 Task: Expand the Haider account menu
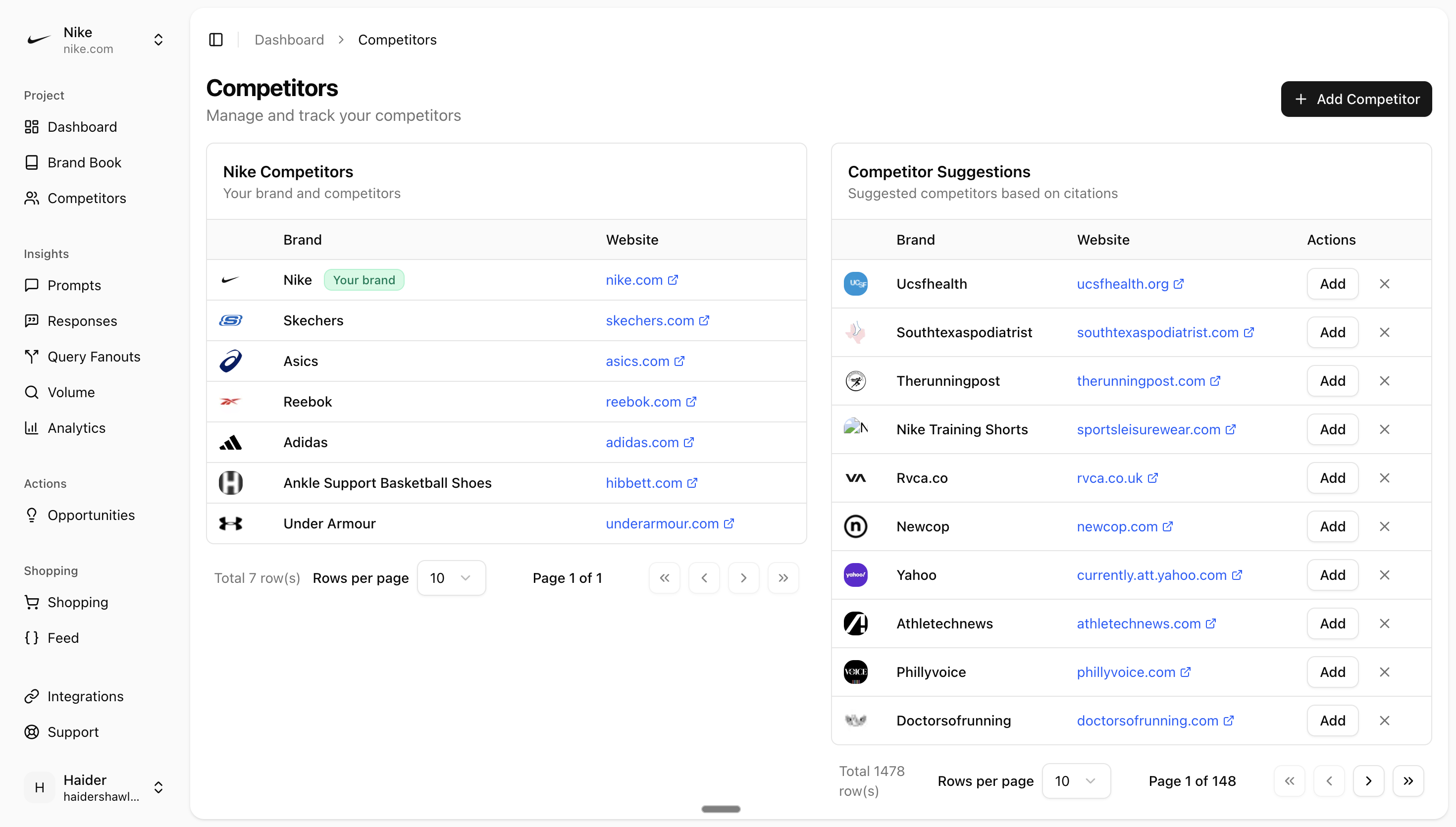pos(159,788)
